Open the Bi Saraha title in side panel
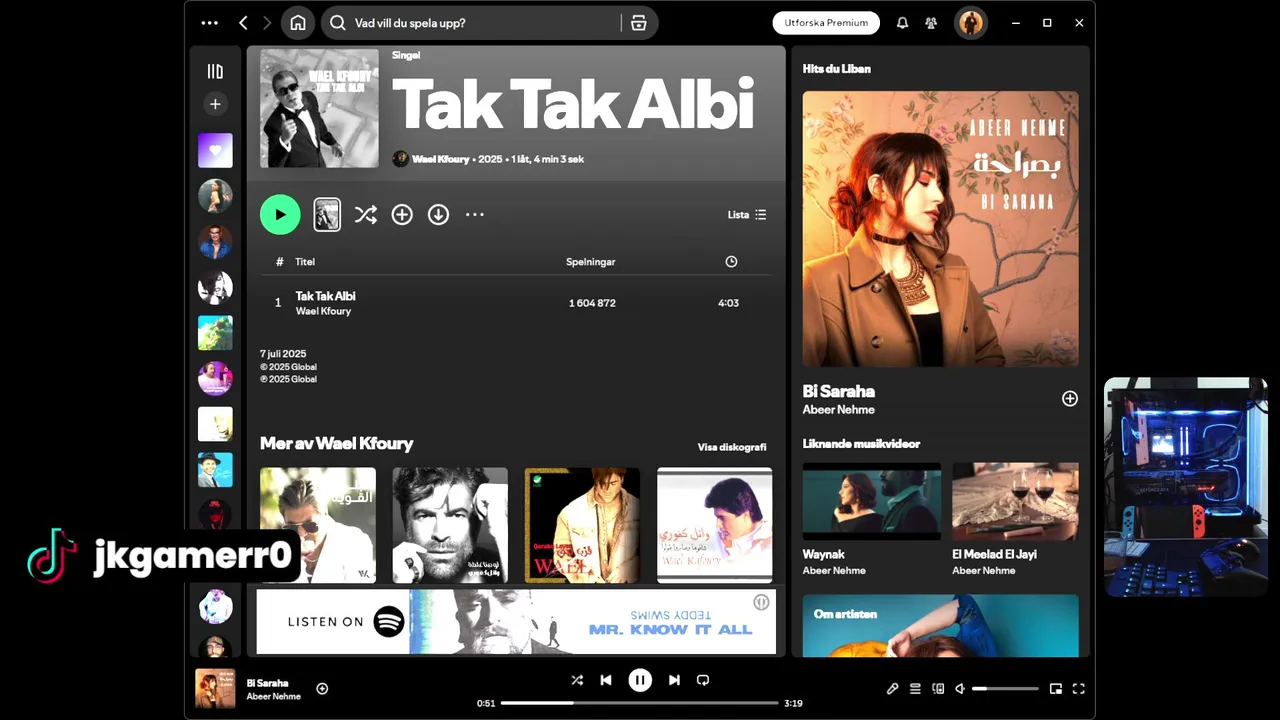The image size is (1280, 720). tap(839, 391)
